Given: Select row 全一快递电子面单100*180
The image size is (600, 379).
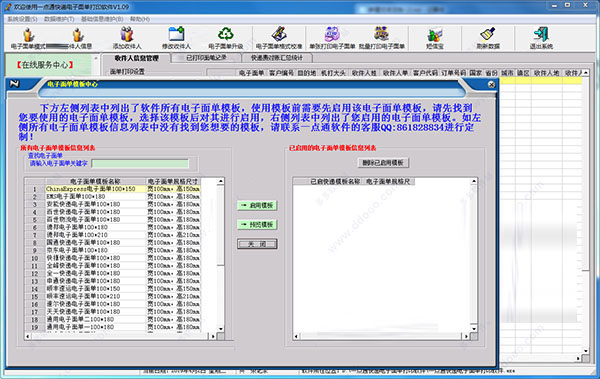Looking at the screenshot, I should click(112, 273).
